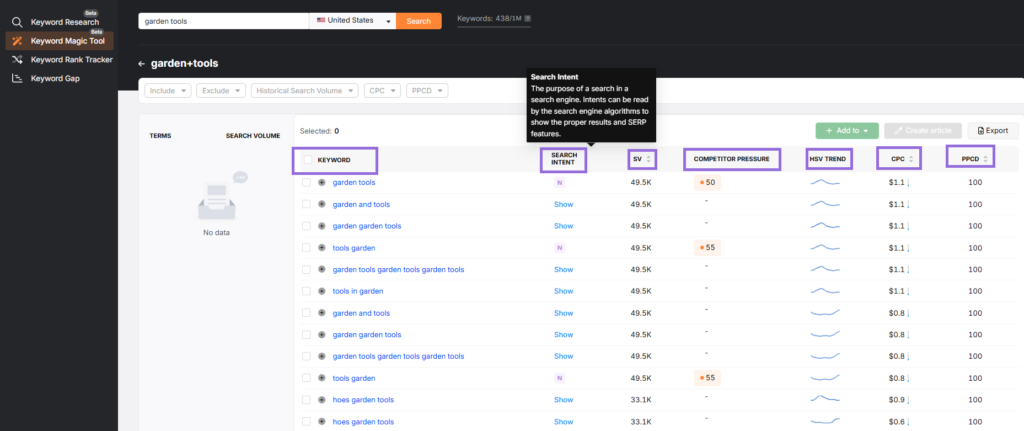The image size is (1024, 431).
Task: Click into the 'garden tools' search field
Action: point(224,21)
